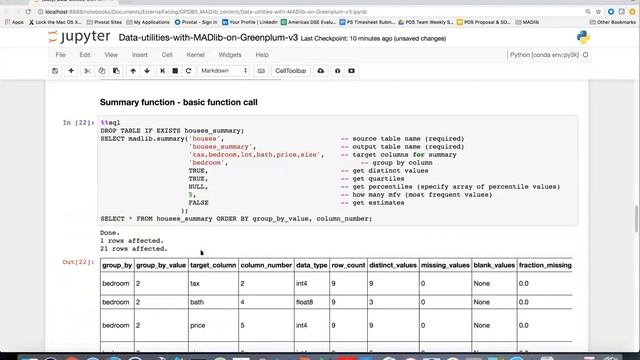Viewport: 640px width, 360px height.
Task: Open command palette keyboard icon
Action: (x=261, y=71)
